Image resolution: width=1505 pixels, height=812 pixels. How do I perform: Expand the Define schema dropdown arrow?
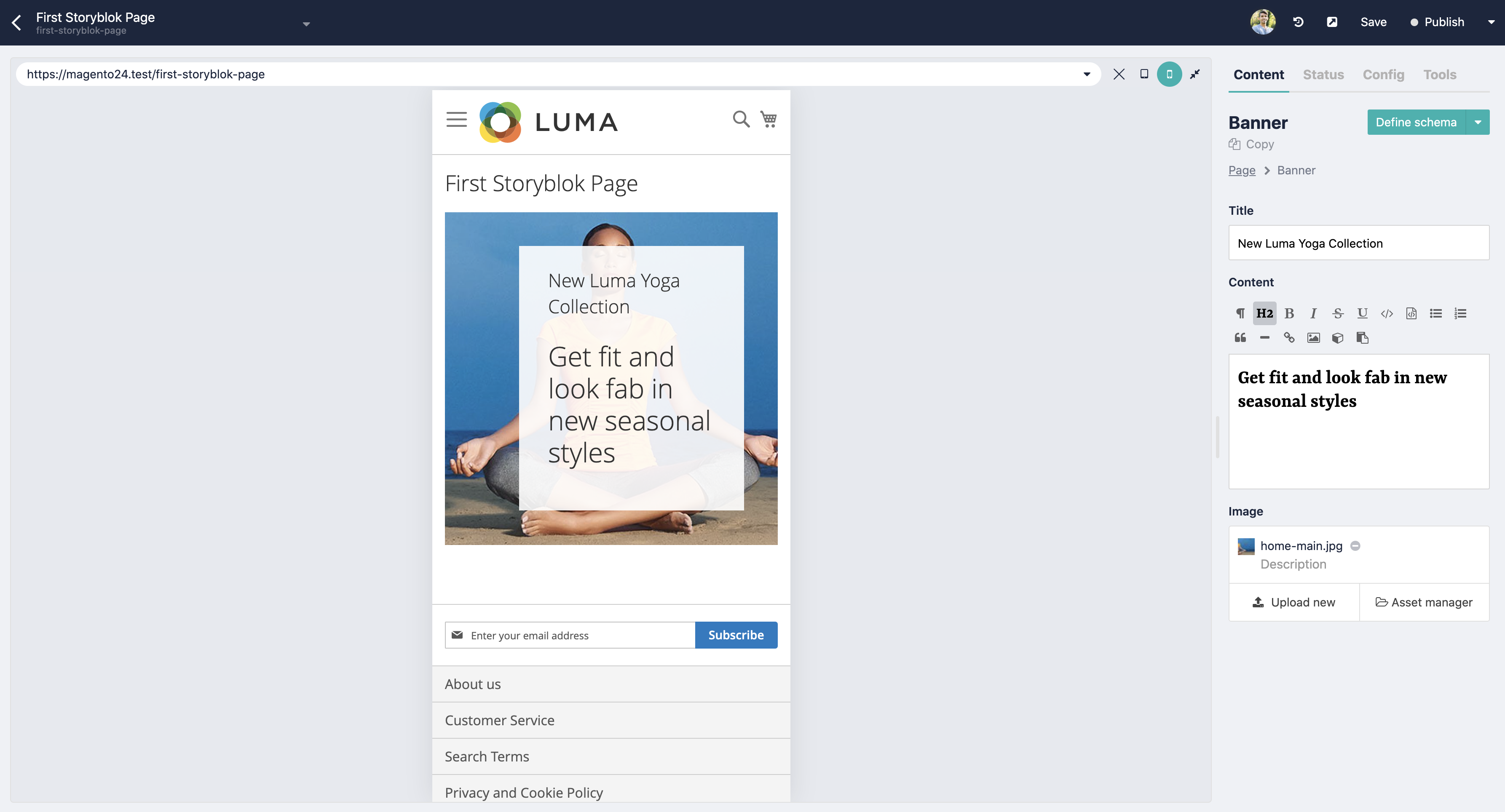[x=1478, y=122]
